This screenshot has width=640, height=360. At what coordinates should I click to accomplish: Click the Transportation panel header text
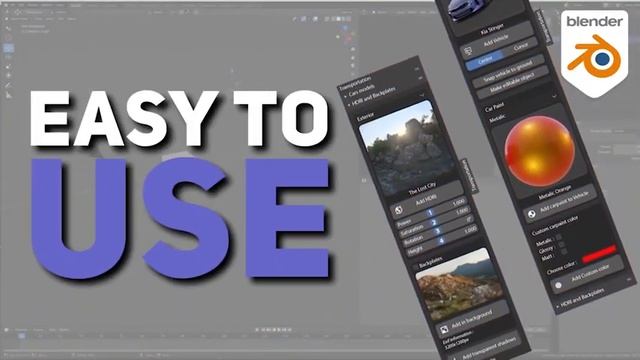pyautogui.click(x=355, y=82)
